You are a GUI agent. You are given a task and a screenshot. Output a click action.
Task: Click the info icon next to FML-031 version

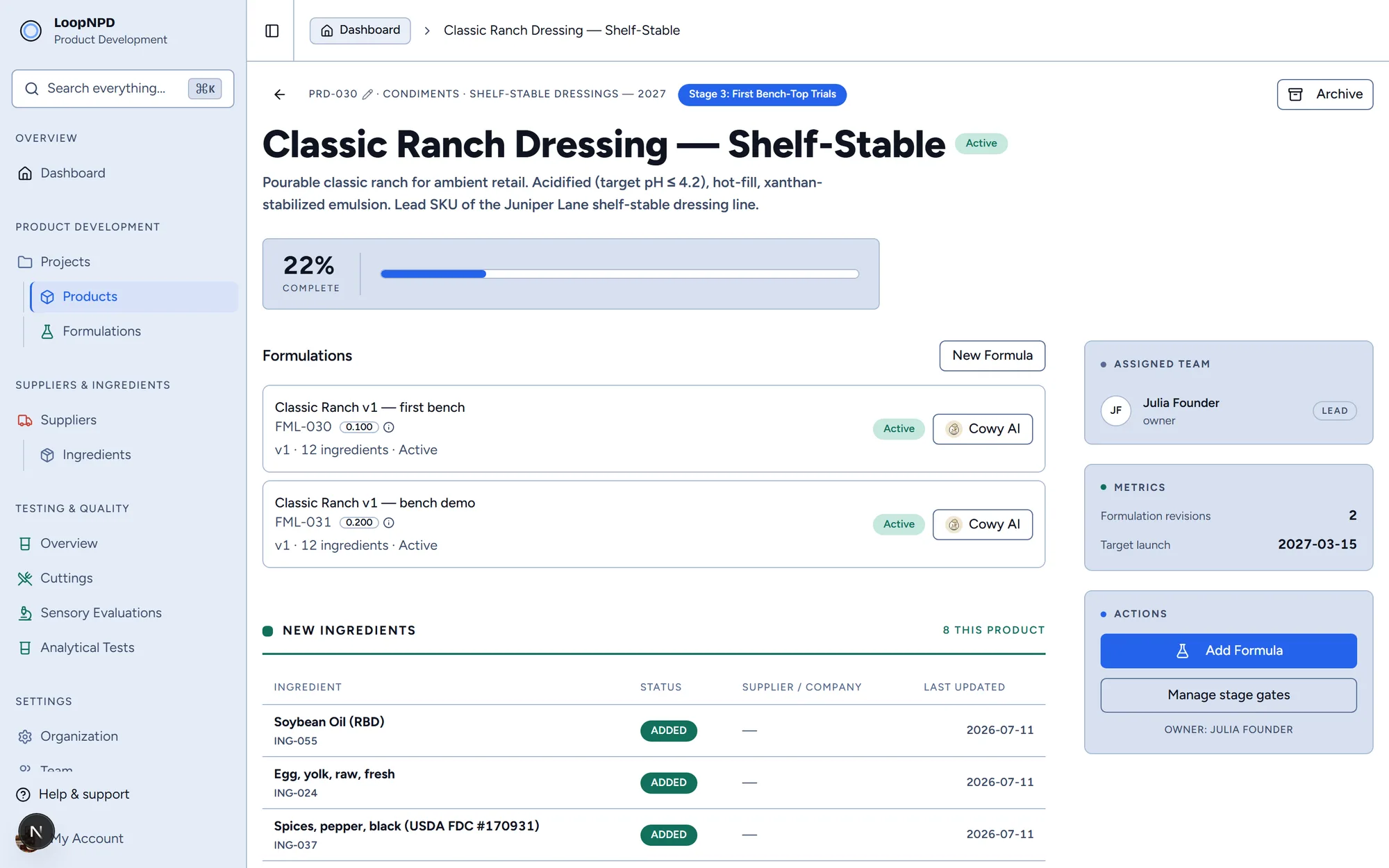coord(389,523)
